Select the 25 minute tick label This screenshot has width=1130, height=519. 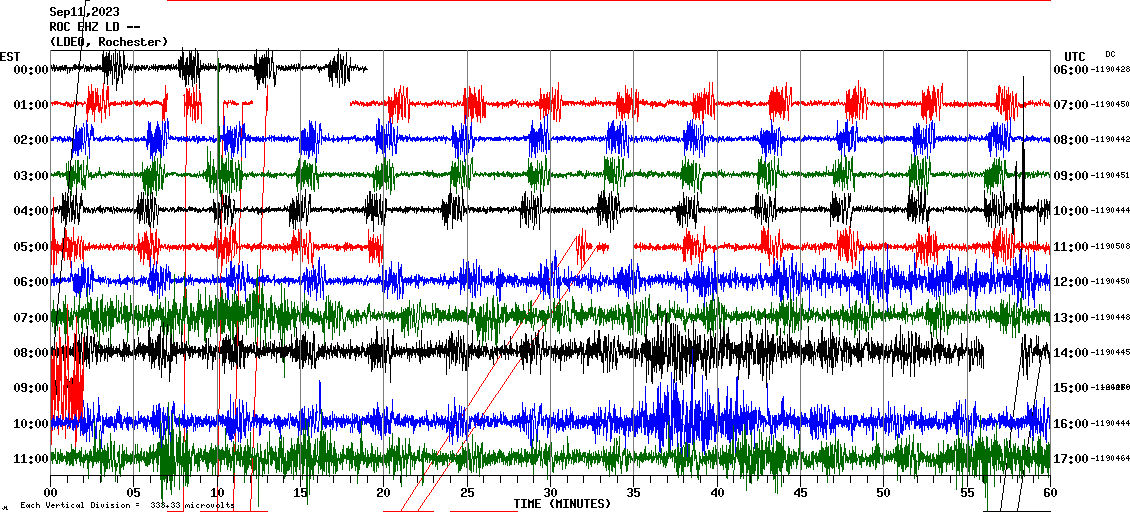[467, 493]
